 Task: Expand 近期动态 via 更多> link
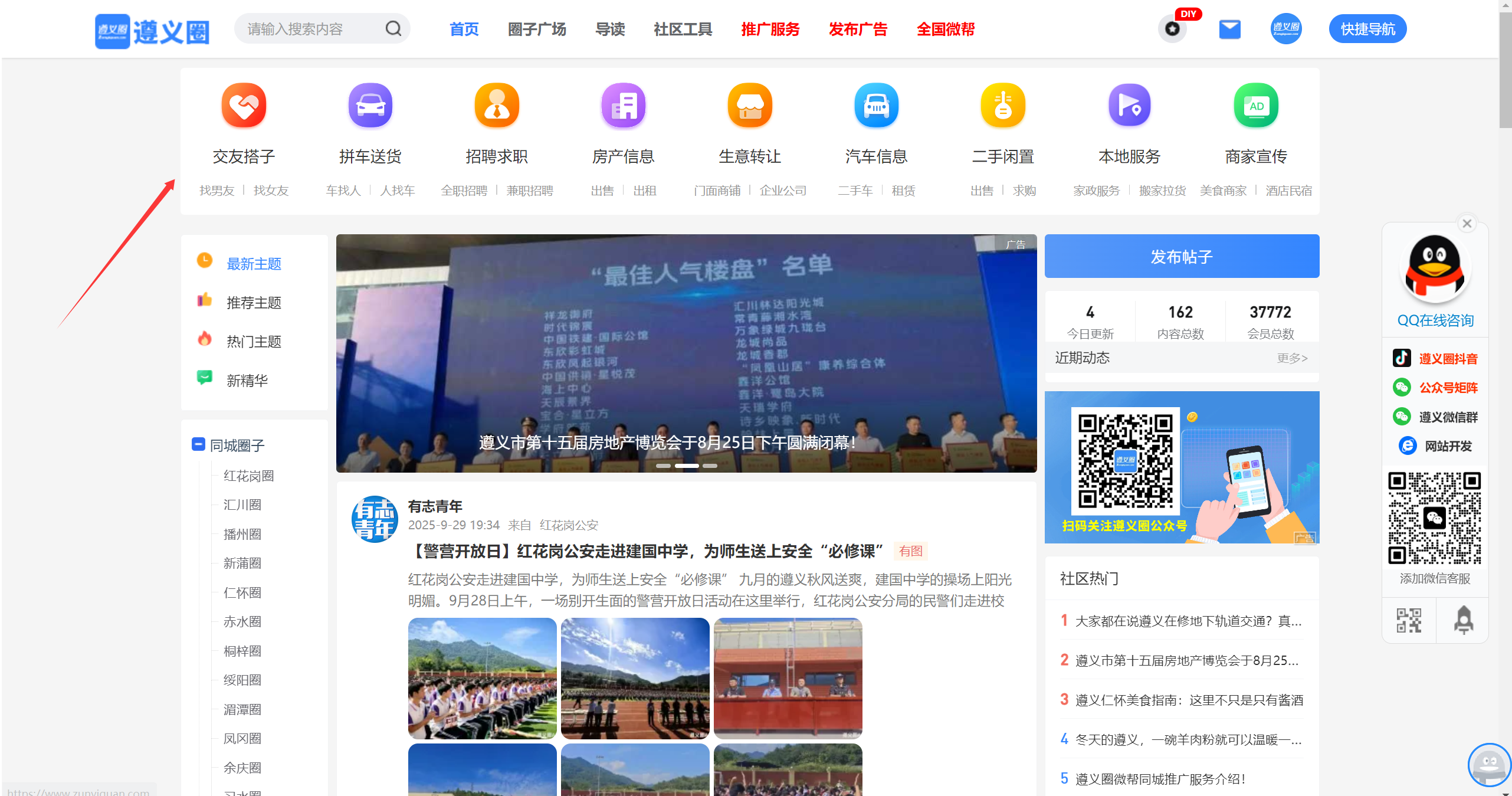point(1292,358)
